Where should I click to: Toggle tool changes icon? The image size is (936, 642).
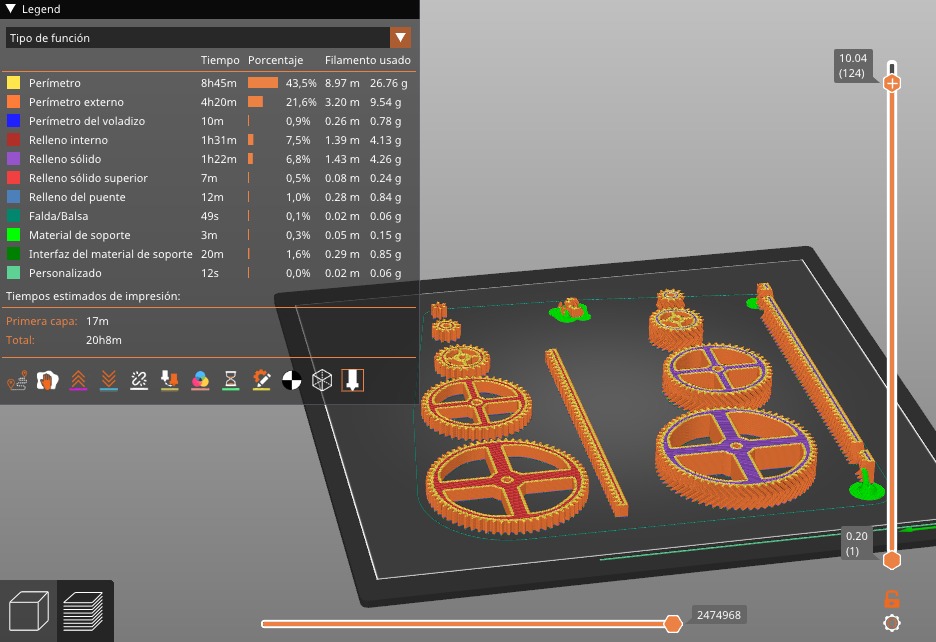(x=169, y=380)
